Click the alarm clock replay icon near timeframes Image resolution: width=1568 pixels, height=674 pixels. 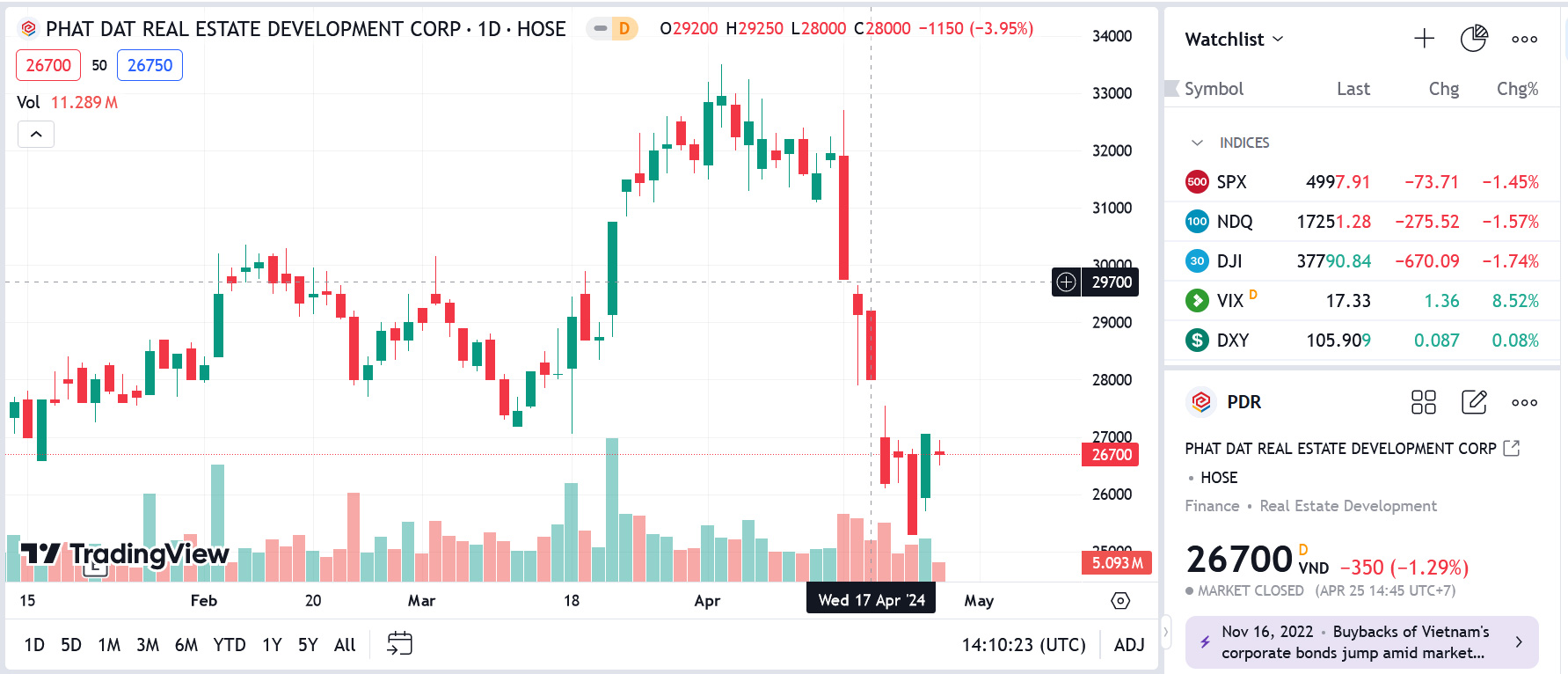pyautogui.click(x=399, y=644)
